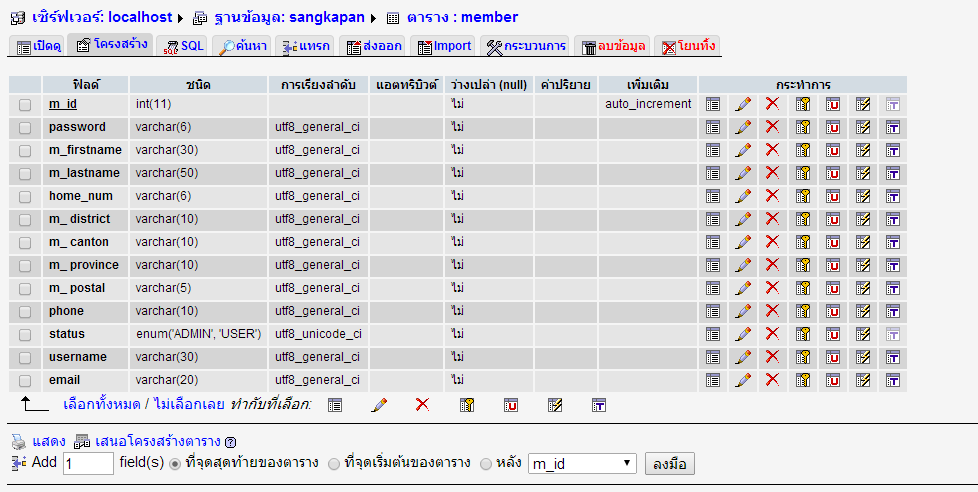The height and width of the screenshot is (492, 978).
Task: Click red X delete icon for m_ postal row
Action: [772, 287]
